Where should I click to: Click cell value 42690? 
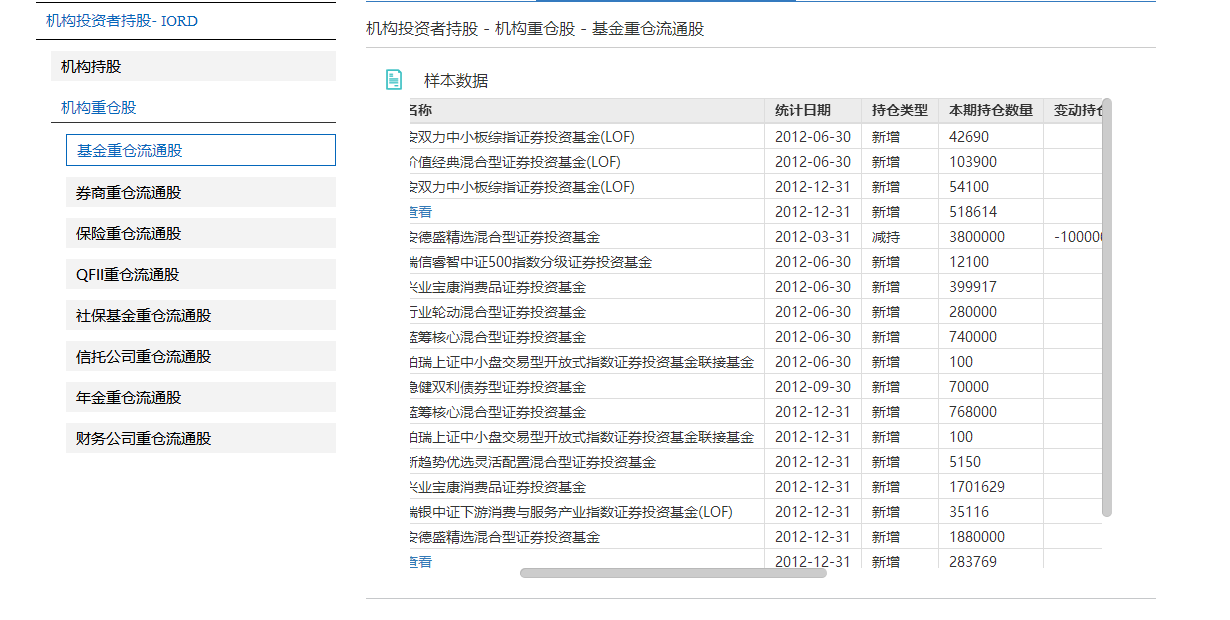969,137
